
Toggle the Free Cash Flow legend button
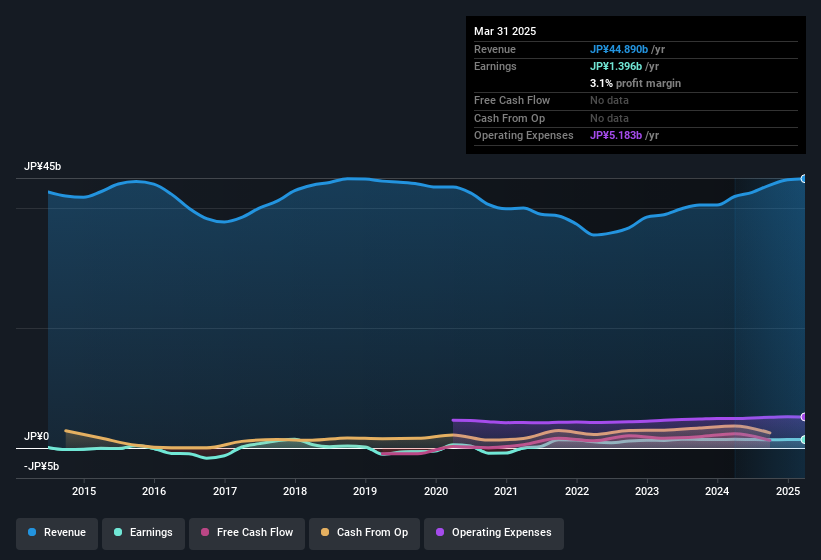pos(247,533)
